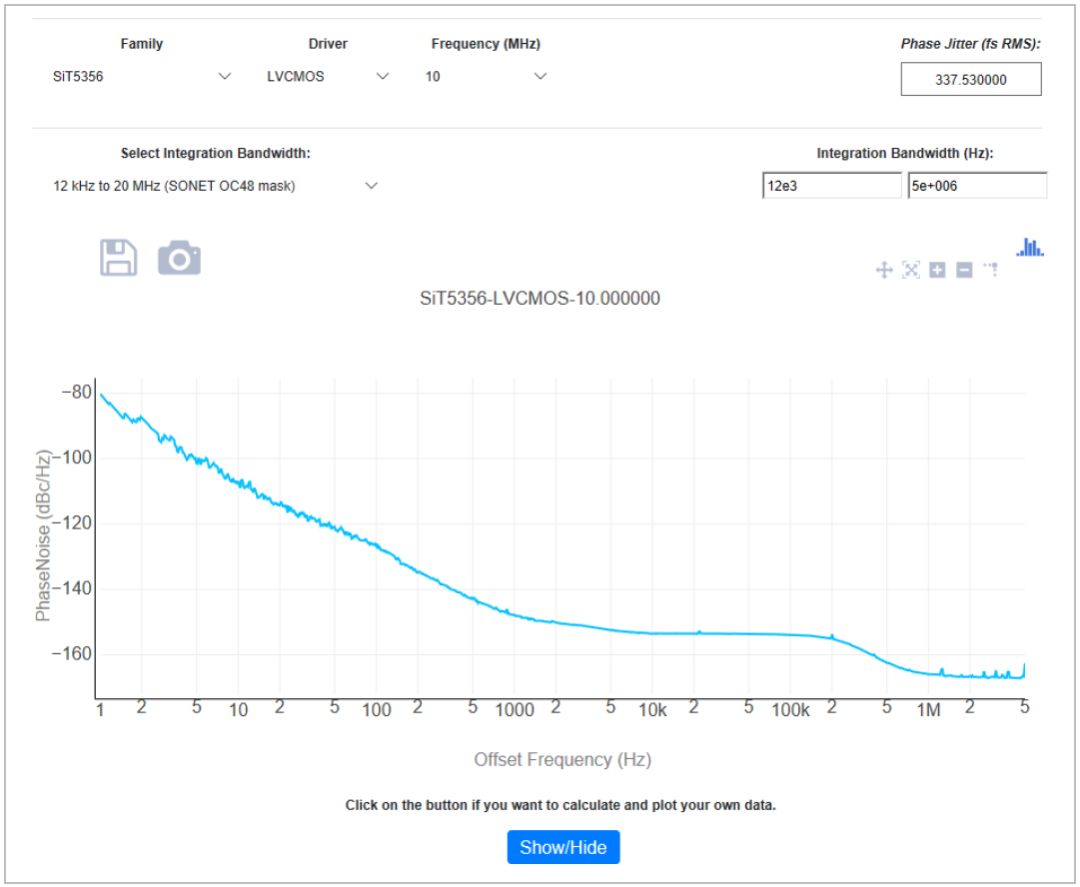
Task: Click the Family column label
Action: [x=141, y=44]
